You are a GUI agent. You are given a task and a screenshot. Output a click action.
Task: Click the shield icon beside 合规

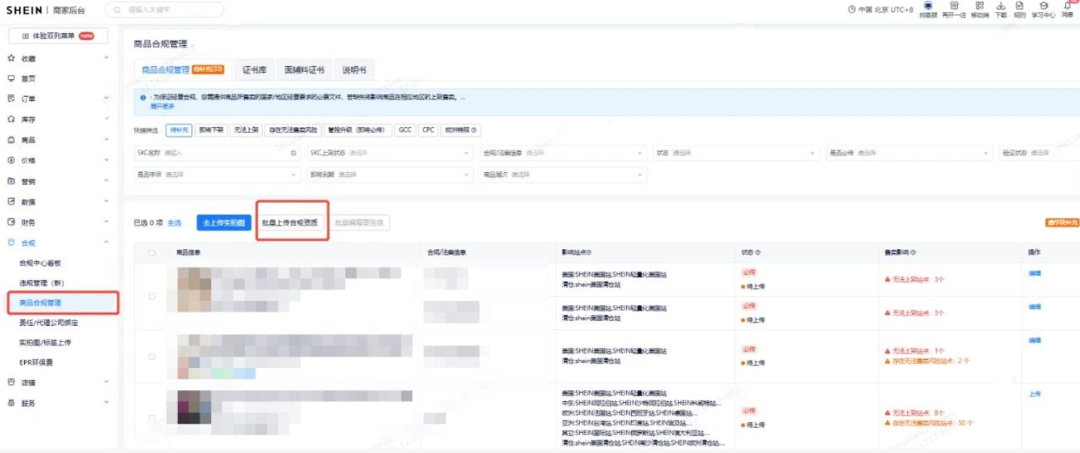pos(11,242)
